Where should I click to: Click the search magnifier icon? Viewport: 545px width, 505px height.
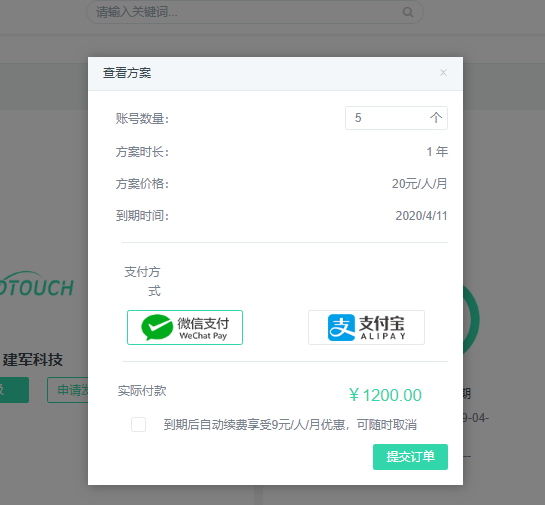(408, 13)
